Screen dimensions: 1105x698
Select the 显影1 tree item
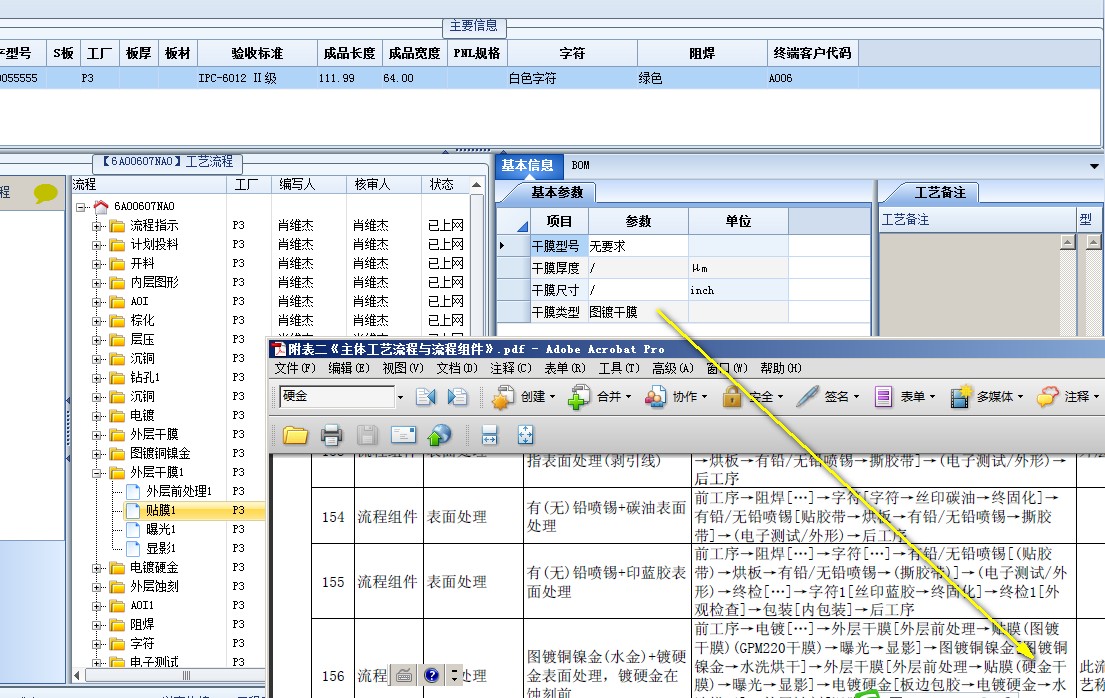click(161, 549)
